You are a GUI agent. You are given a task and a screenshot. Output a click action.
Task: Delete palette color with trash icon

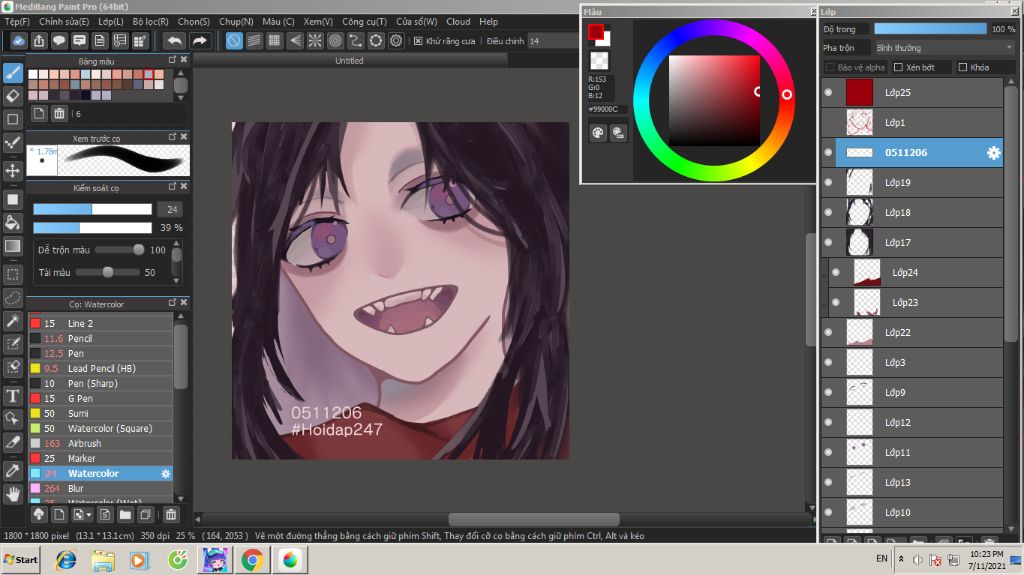click(x=59, y=114)
